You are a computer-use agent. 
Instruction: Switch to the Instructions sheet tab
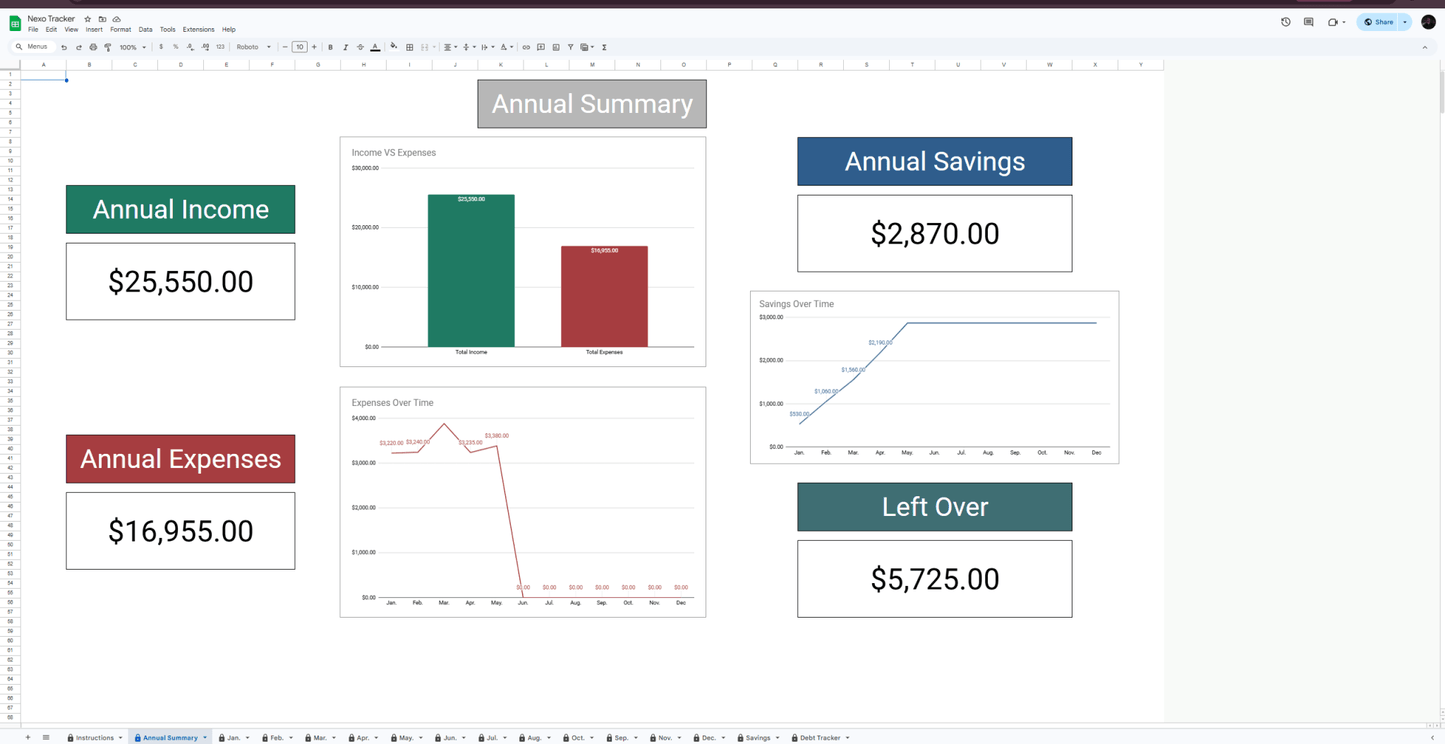pyautogui.click(x=95, y=738)
